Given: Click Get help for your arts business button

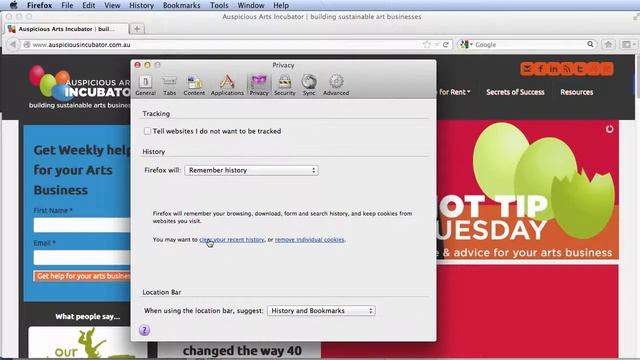Looking at the screenshot, I should click(82, 276).
